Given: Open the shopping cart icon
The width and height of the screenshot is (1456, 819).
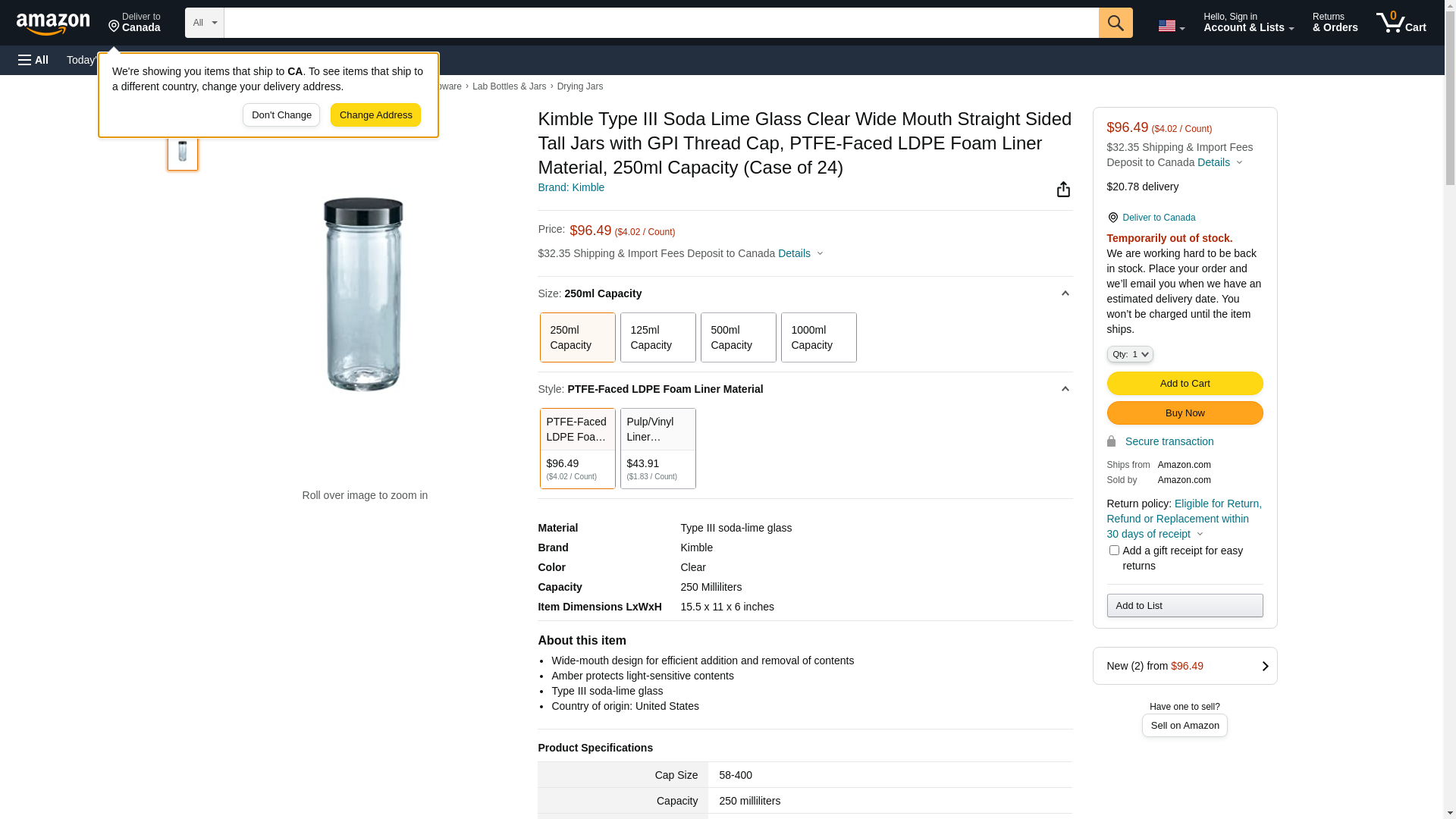Looking at the screenshot, I should coord(1400,23).
